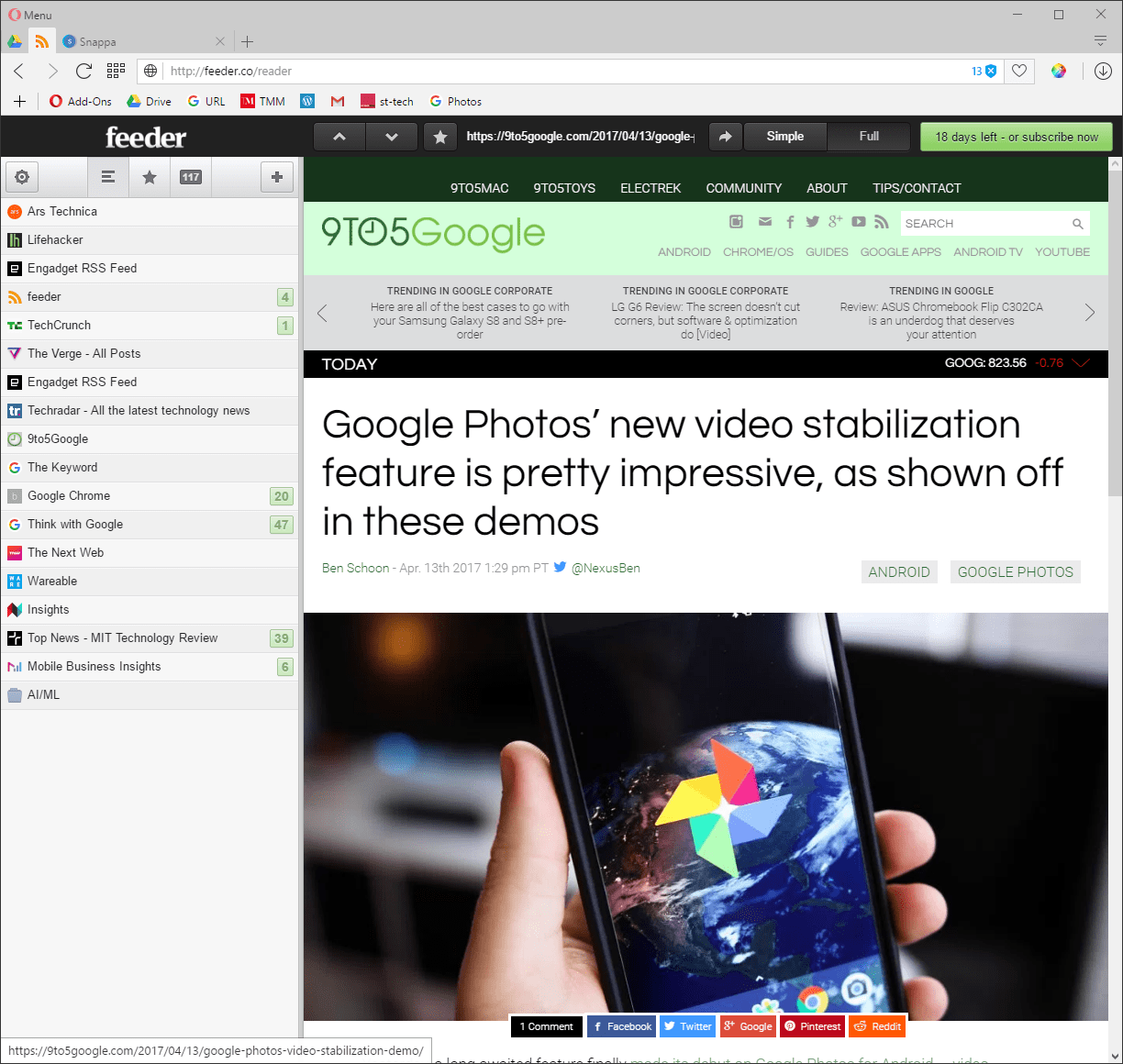1123x1064 pixels.
Task: Select Think with Google feed
Action: coord(150,525)
